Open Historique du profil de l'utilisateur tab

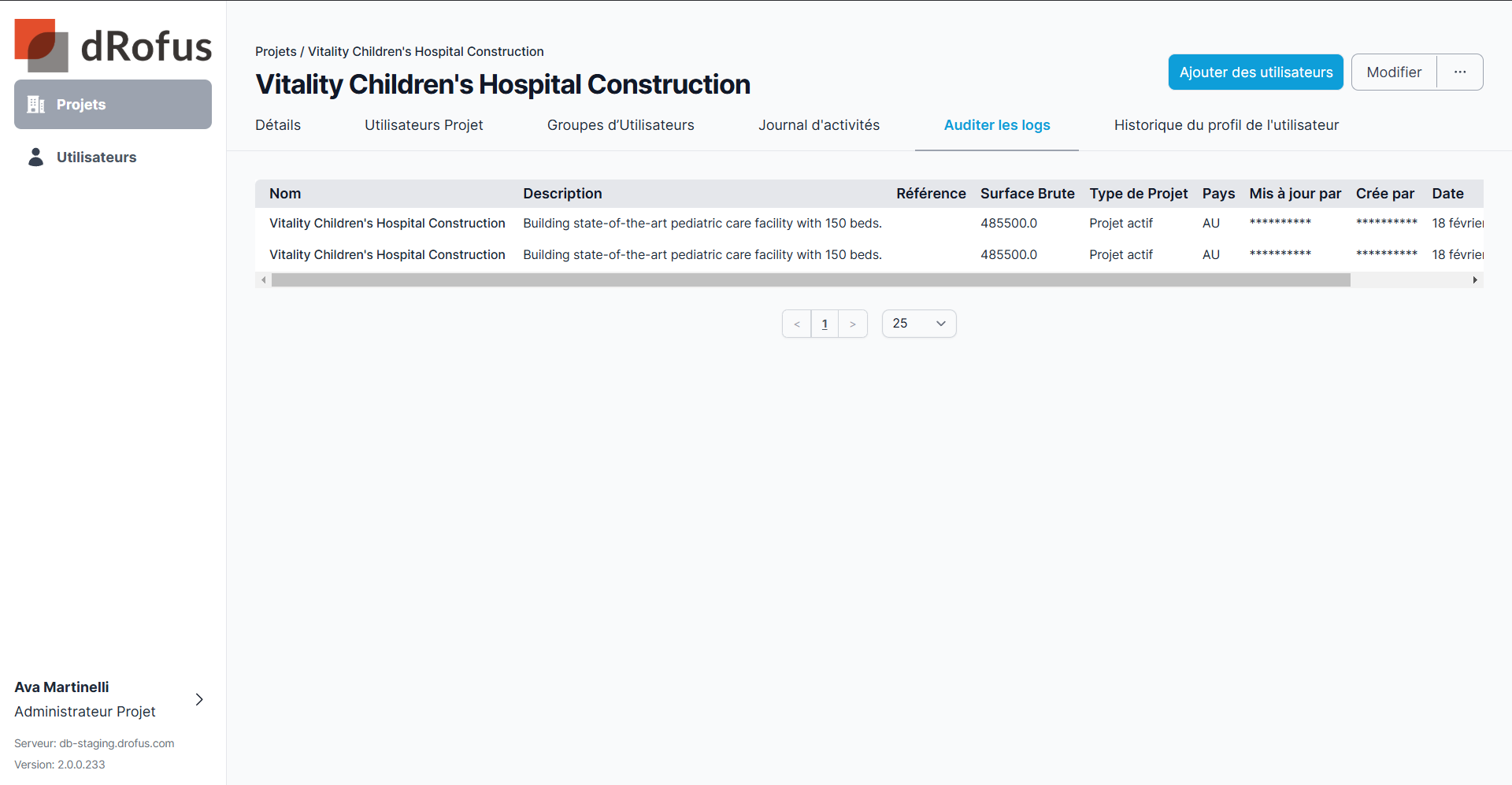[x=1226, y=125]
